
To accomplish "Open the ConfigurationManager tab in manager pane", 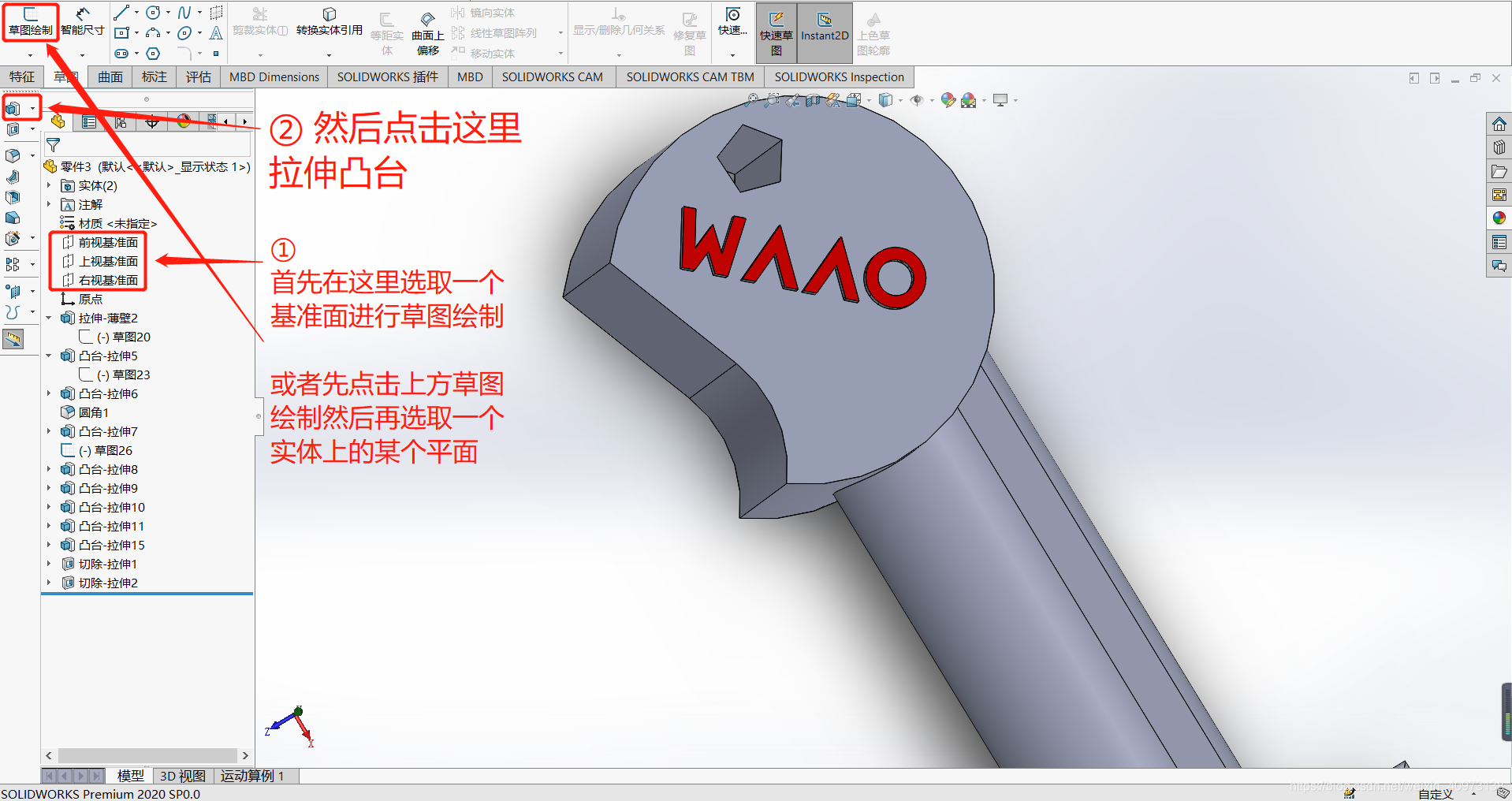I will coord(121,121).
